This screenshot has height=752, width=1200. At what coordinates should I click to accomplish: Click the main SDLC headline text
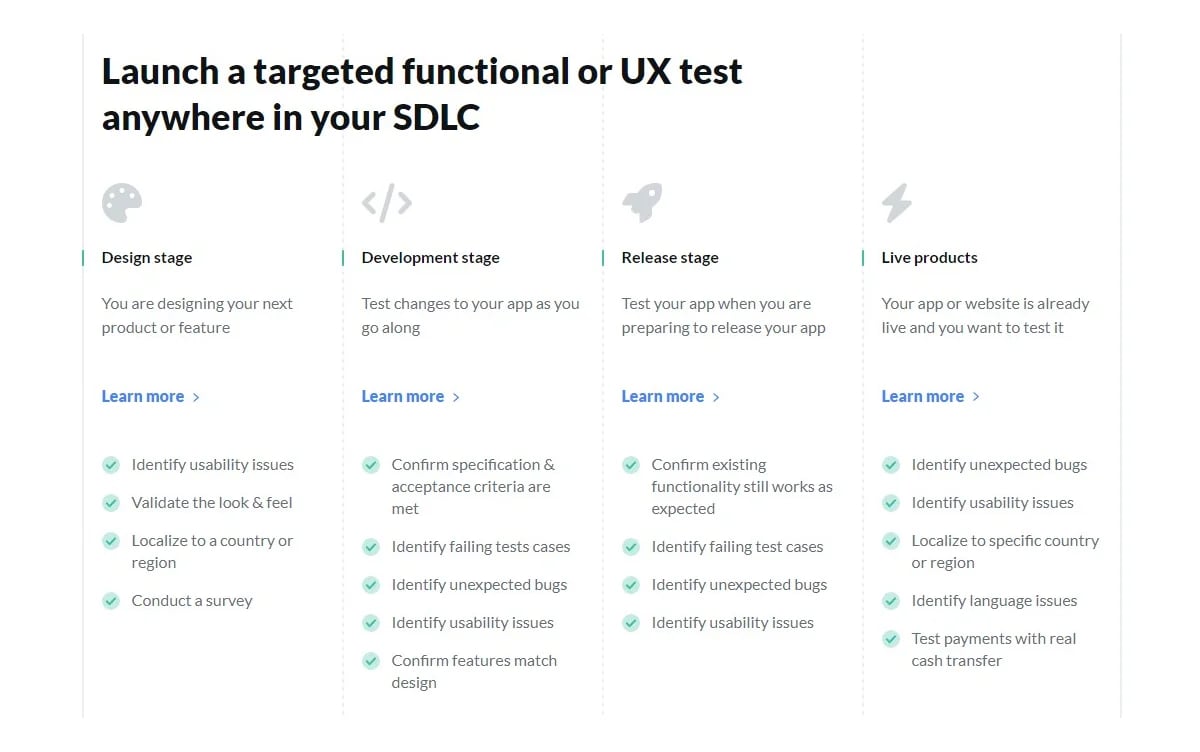(x=421, y=94)
